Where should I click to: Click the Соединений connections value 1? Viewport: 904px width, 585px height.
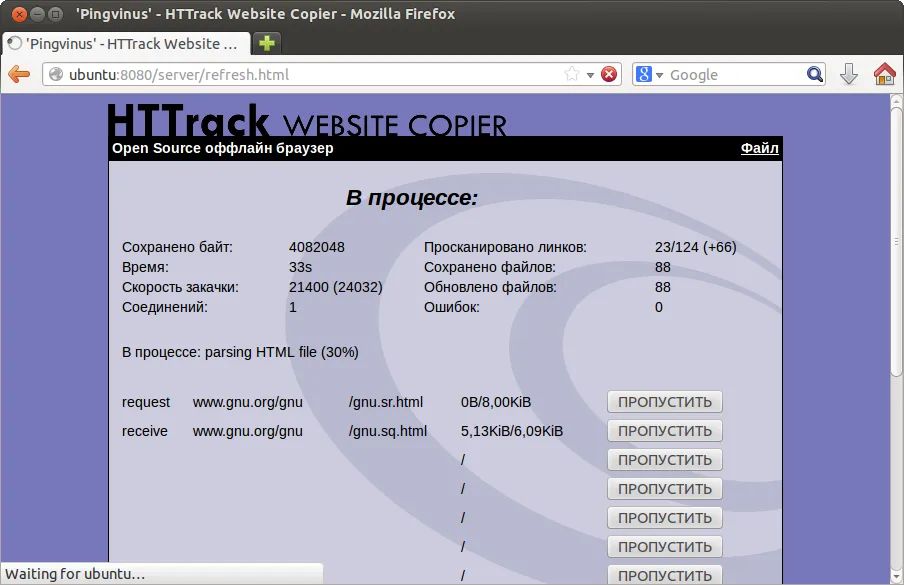[293, 307]
